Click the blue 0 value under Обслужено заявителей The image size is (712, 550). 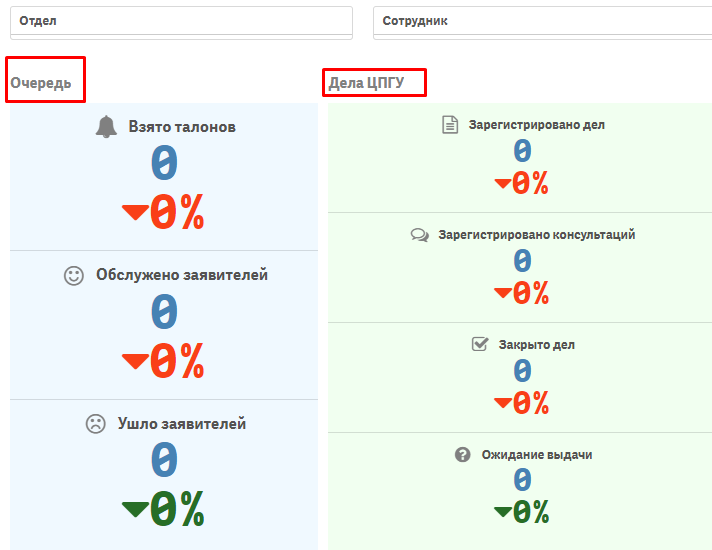(164, 312)
